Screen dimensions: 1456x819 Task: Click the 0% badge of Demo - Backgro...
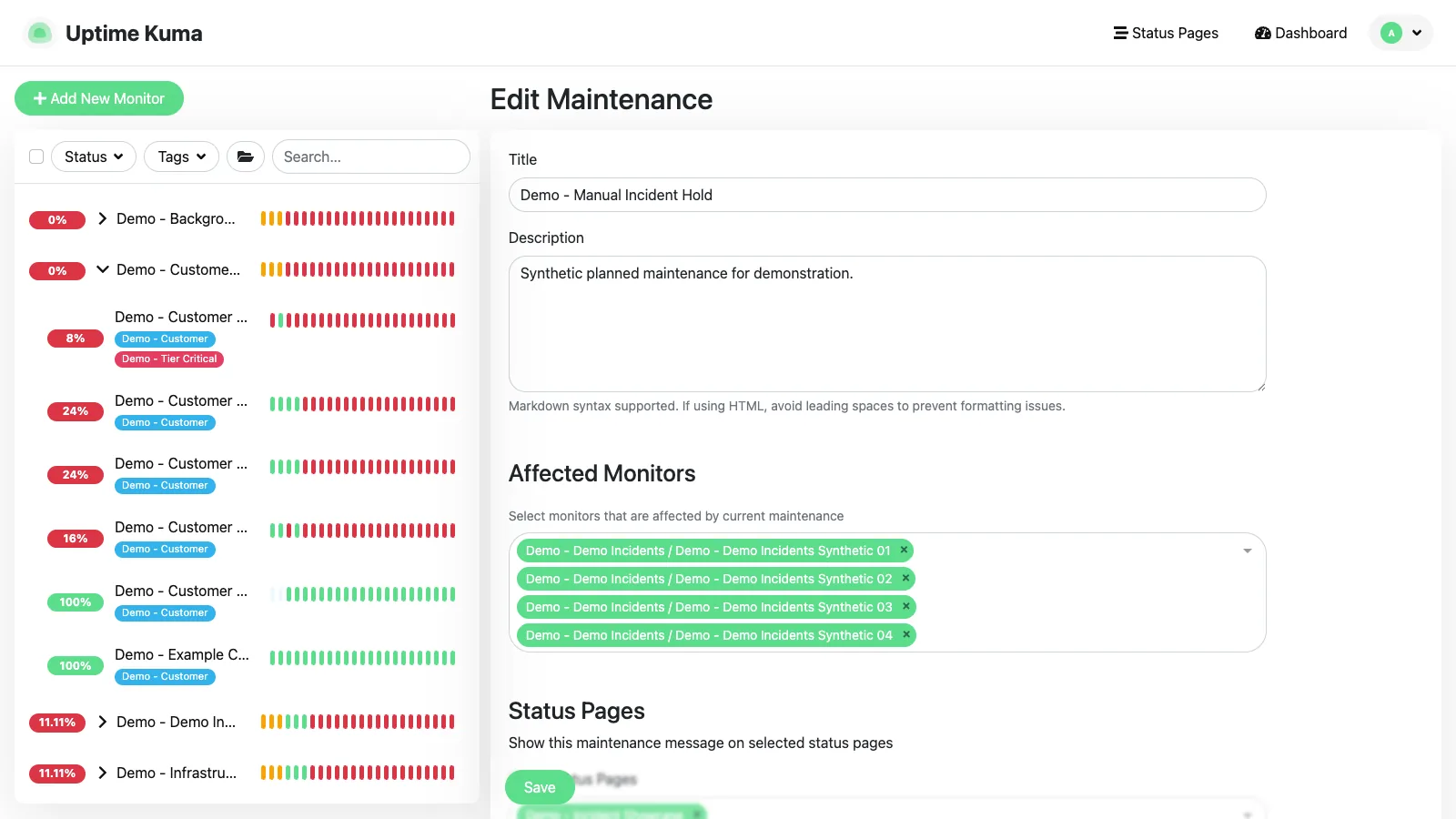[57, 220]
